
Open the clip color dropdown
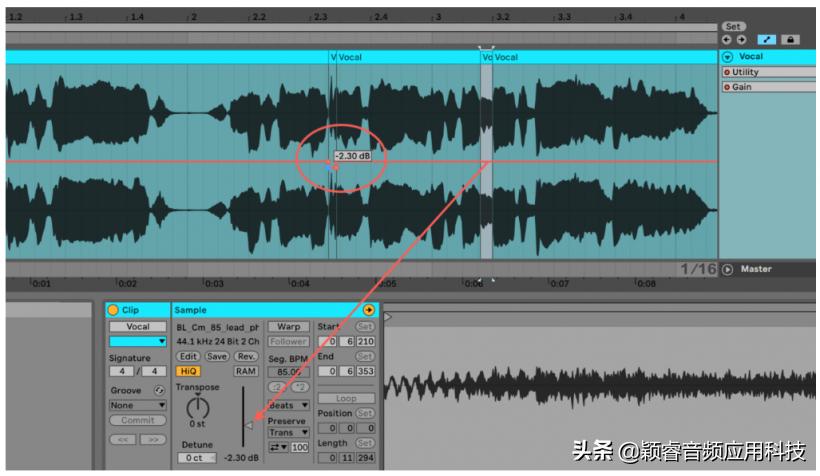point(138,341)
